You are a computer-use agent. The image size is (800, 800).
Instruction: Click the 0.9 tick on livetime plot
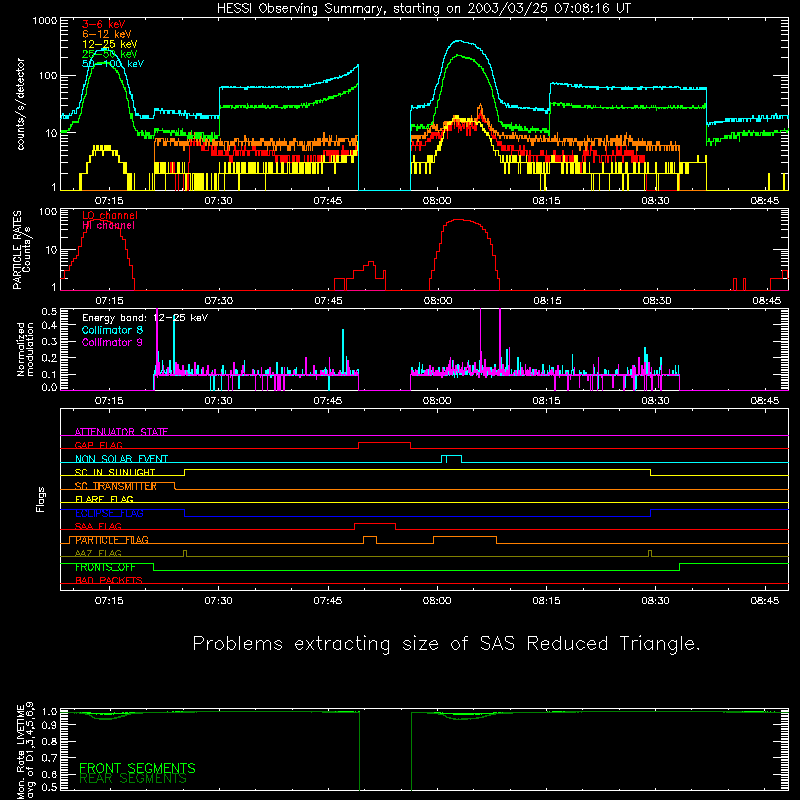pyautogui.click(x=49, y=724)
